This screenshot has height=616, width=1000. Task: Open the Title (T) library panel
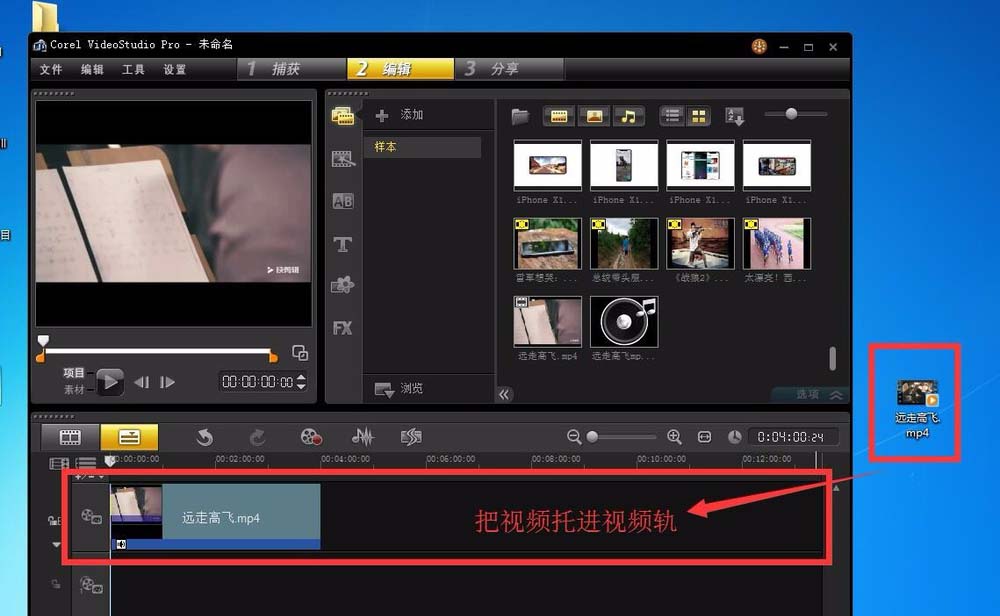[x=343, y=243]
